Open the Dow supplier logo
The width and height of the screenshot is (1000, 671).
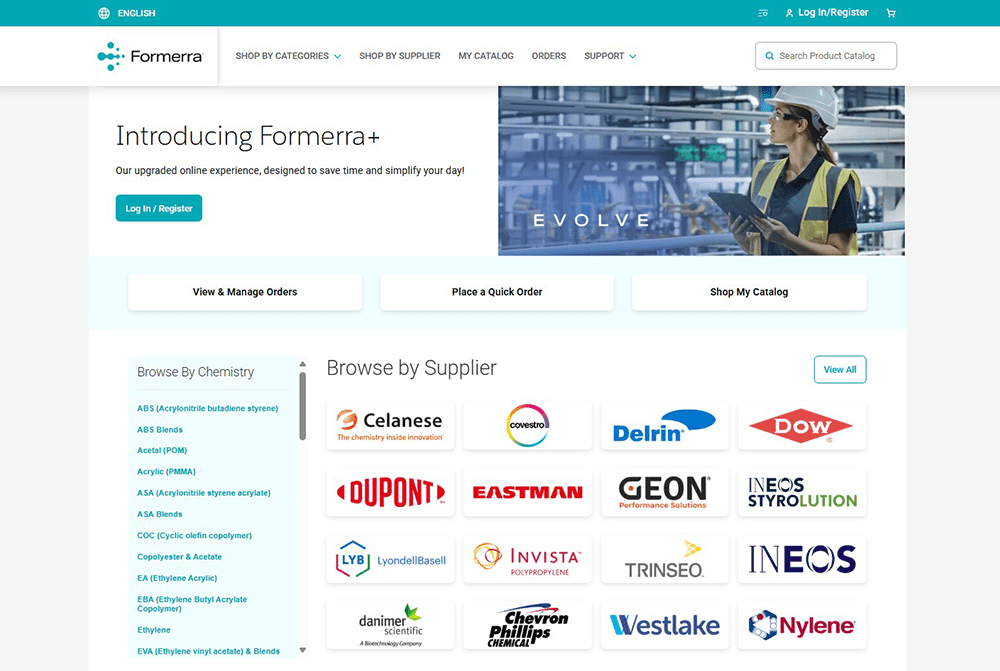click(x=802, y=425)
